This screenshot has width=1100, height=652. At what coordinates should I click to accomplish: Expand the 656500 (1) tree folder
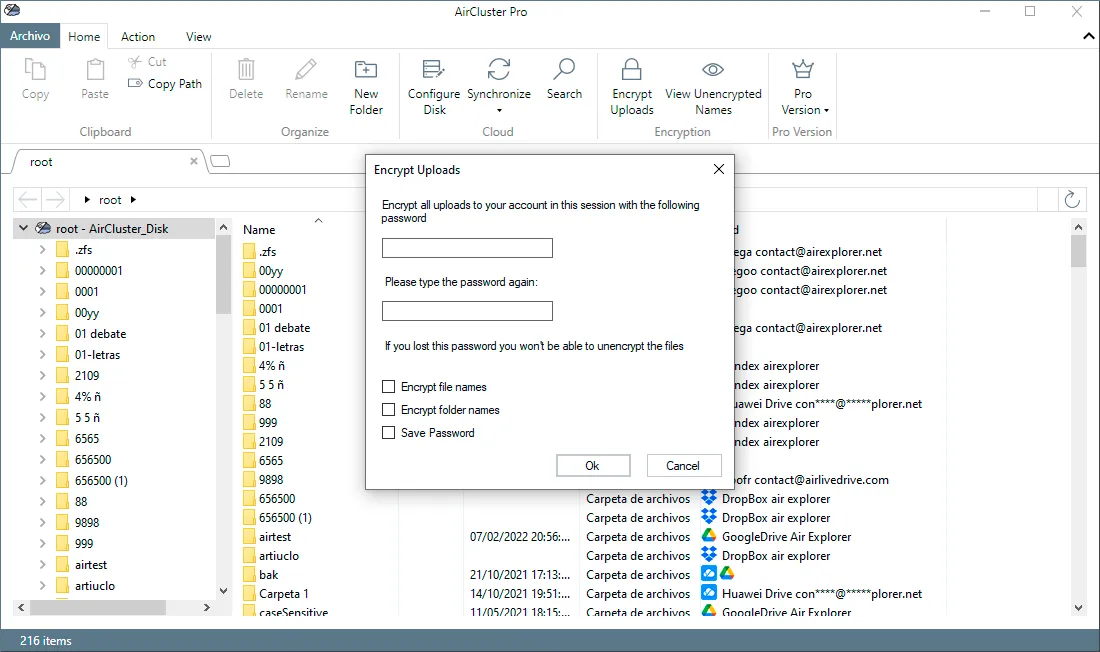pyautogui.click(x=42, y=481)
